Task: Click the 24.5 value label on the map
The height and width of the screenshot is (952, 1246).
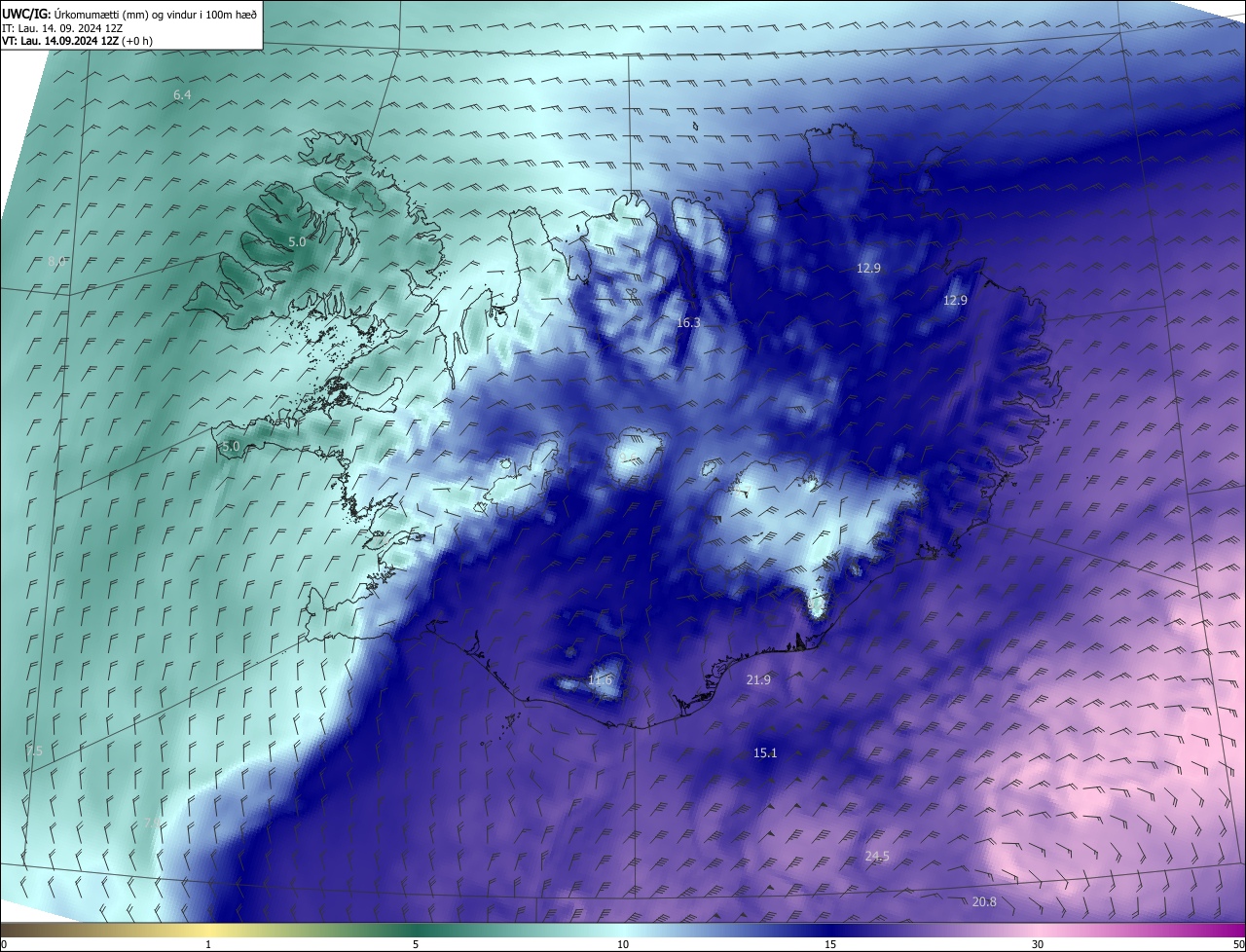Action: 877,856
